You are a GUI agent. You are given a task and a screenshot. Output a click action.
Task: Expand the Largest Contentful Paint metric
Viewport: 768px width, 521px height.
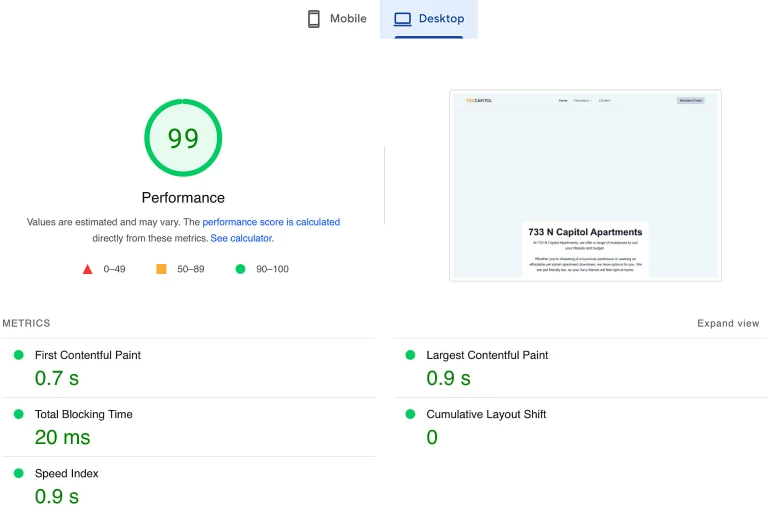[x=487, y=355]
